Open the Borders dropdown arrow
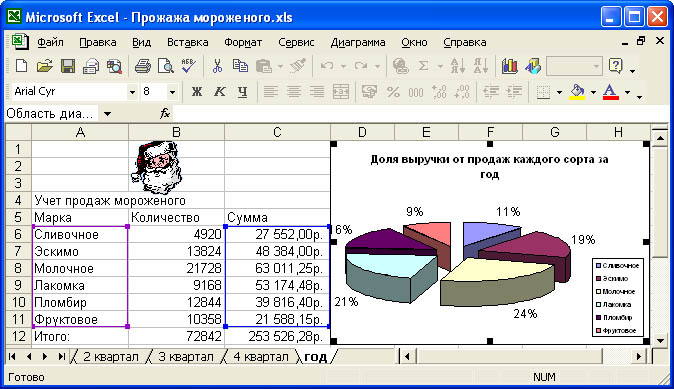674x389 pixels. pos(559,92)
